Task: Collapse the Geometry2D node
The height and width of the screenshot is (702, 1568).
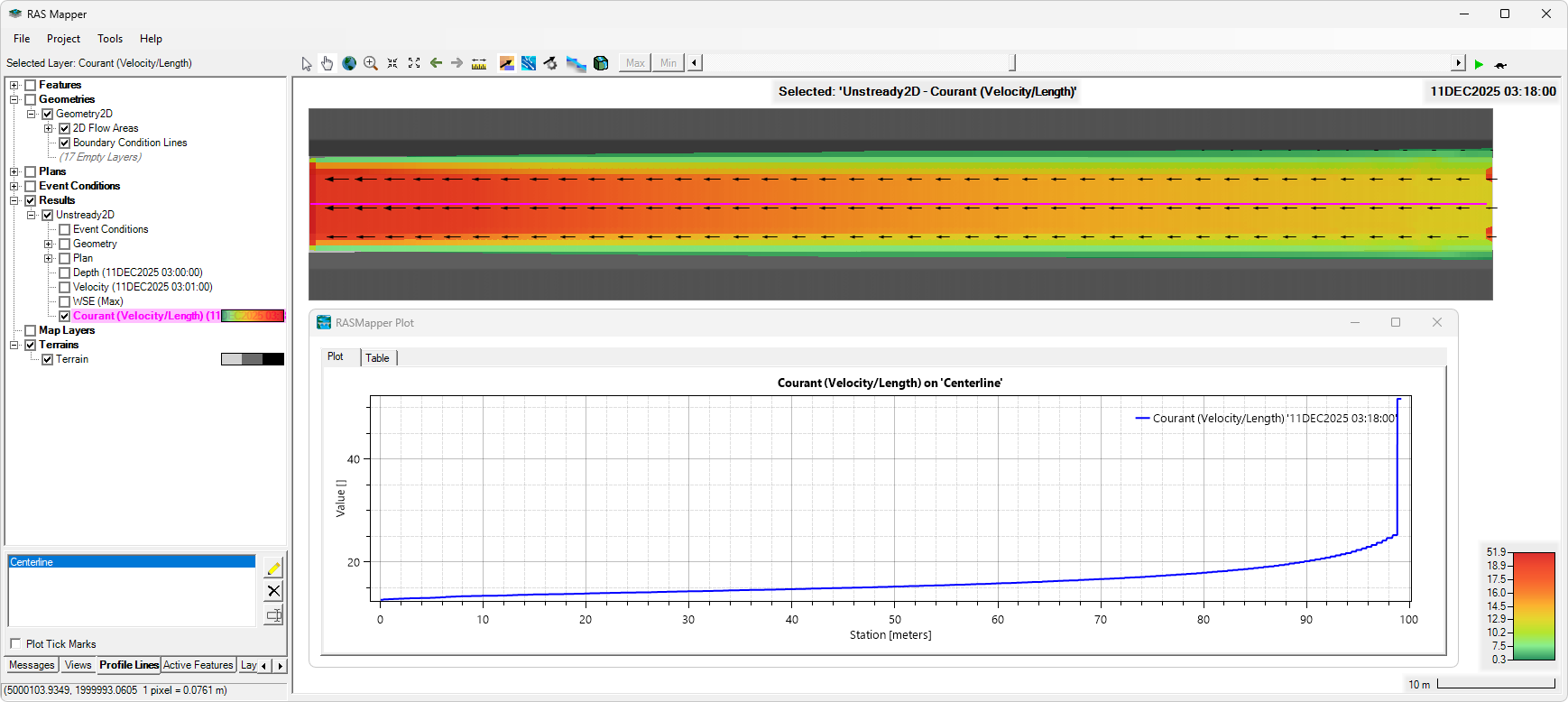Action: pos(31,114)
